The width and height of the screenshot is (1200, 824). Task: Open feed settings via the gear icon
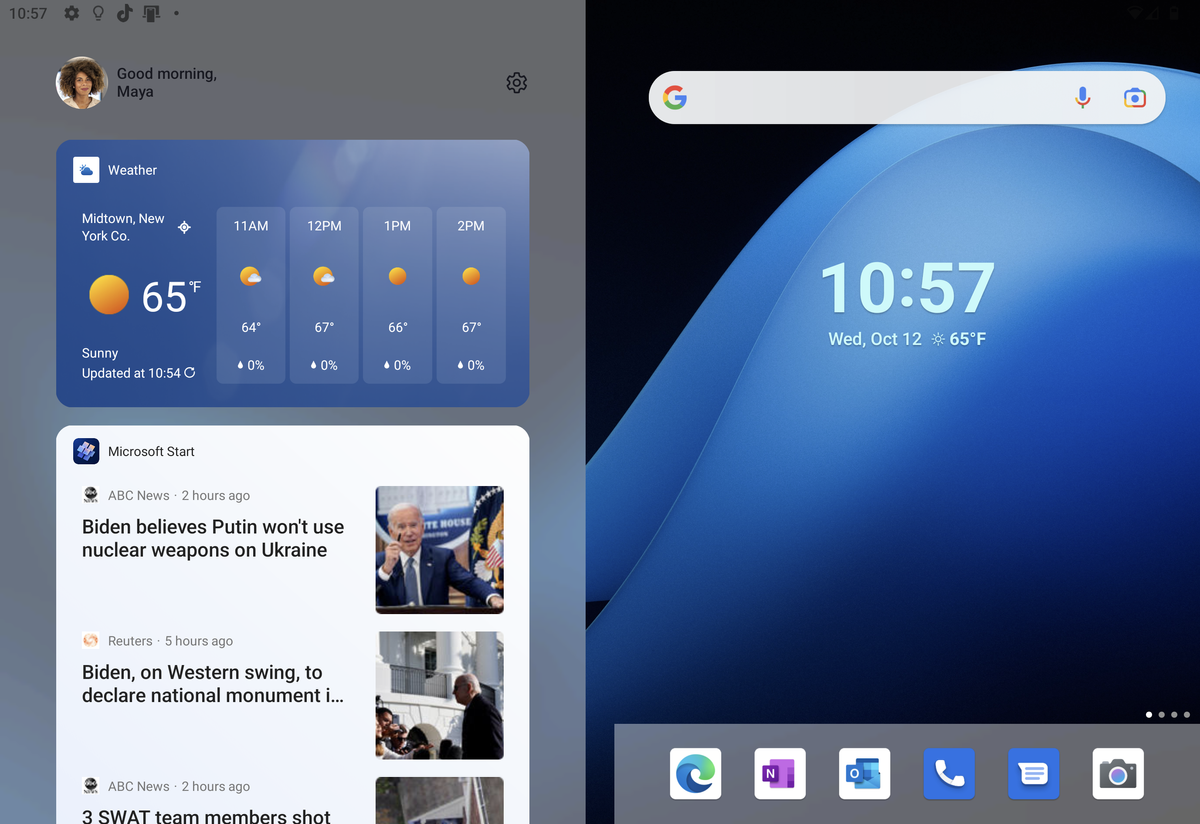point(516,82)
